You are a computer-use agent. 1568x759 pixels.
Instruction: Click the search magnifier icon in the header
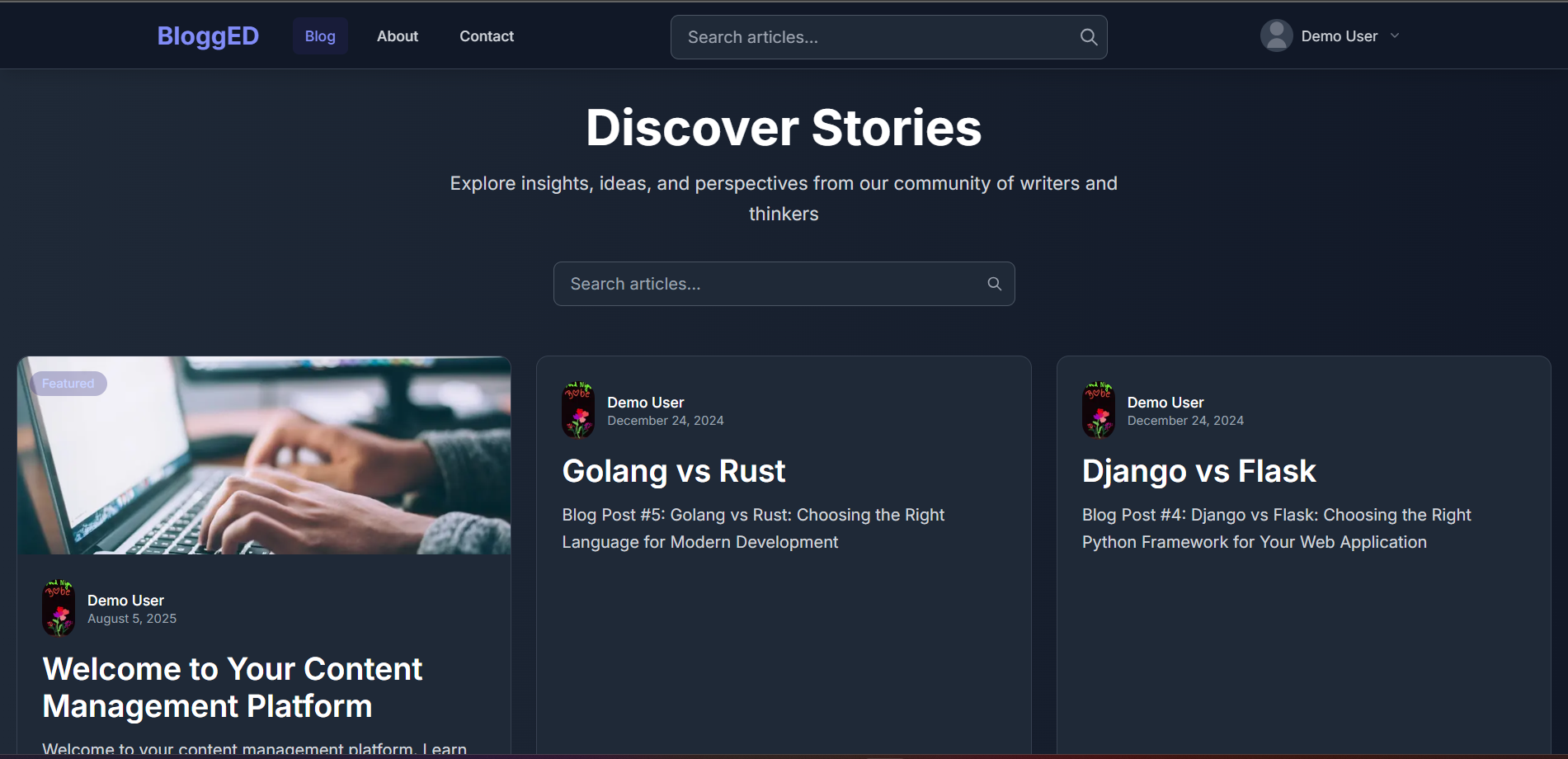pos(1088,36)
